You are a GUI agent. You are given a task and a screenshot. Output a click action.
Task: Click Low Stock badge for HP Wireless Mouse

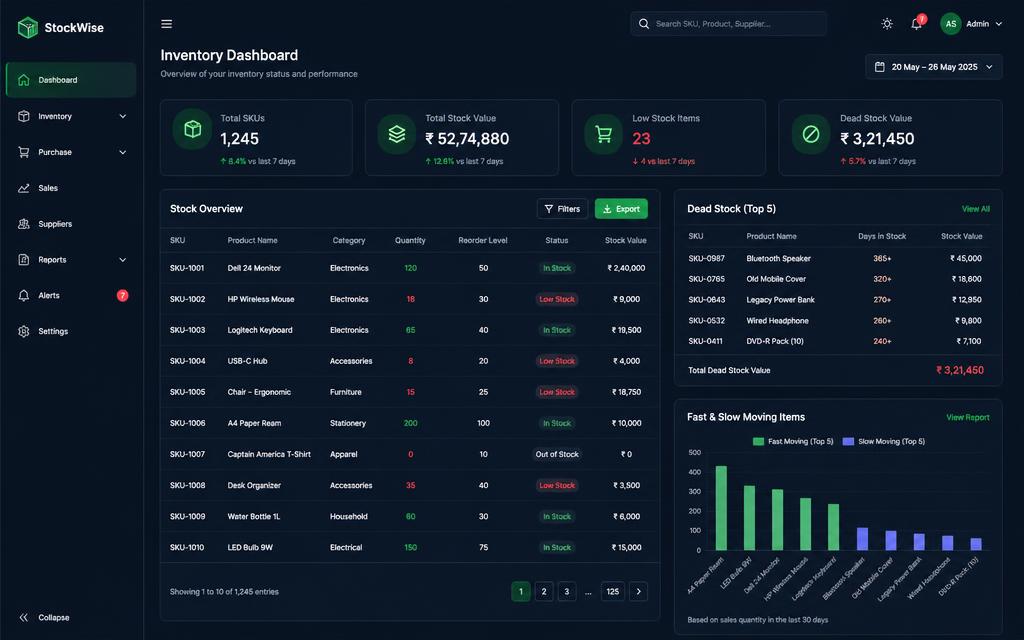tap(557, 299)
